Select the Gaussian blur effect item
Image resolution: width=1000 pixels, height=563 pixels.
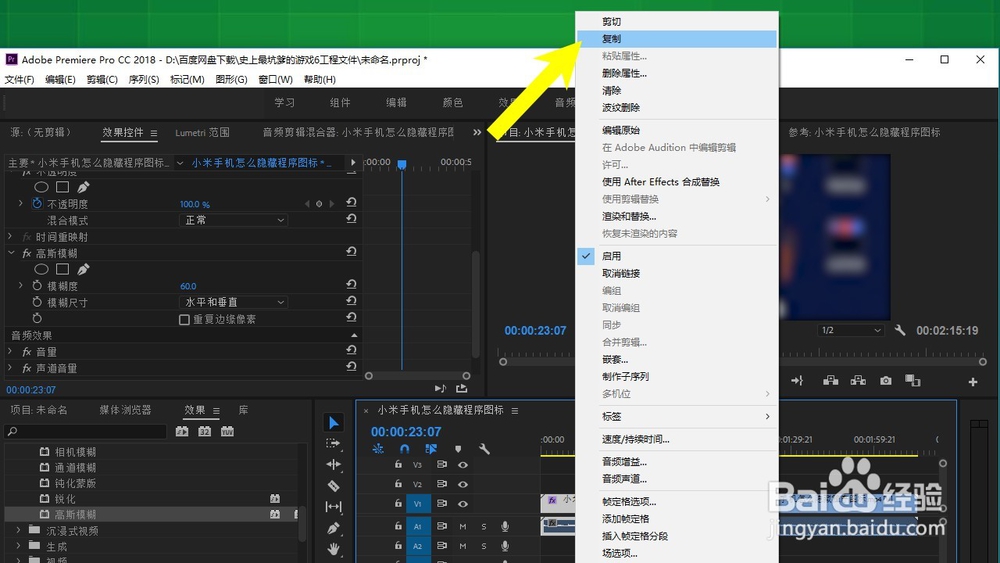[75, 514]
